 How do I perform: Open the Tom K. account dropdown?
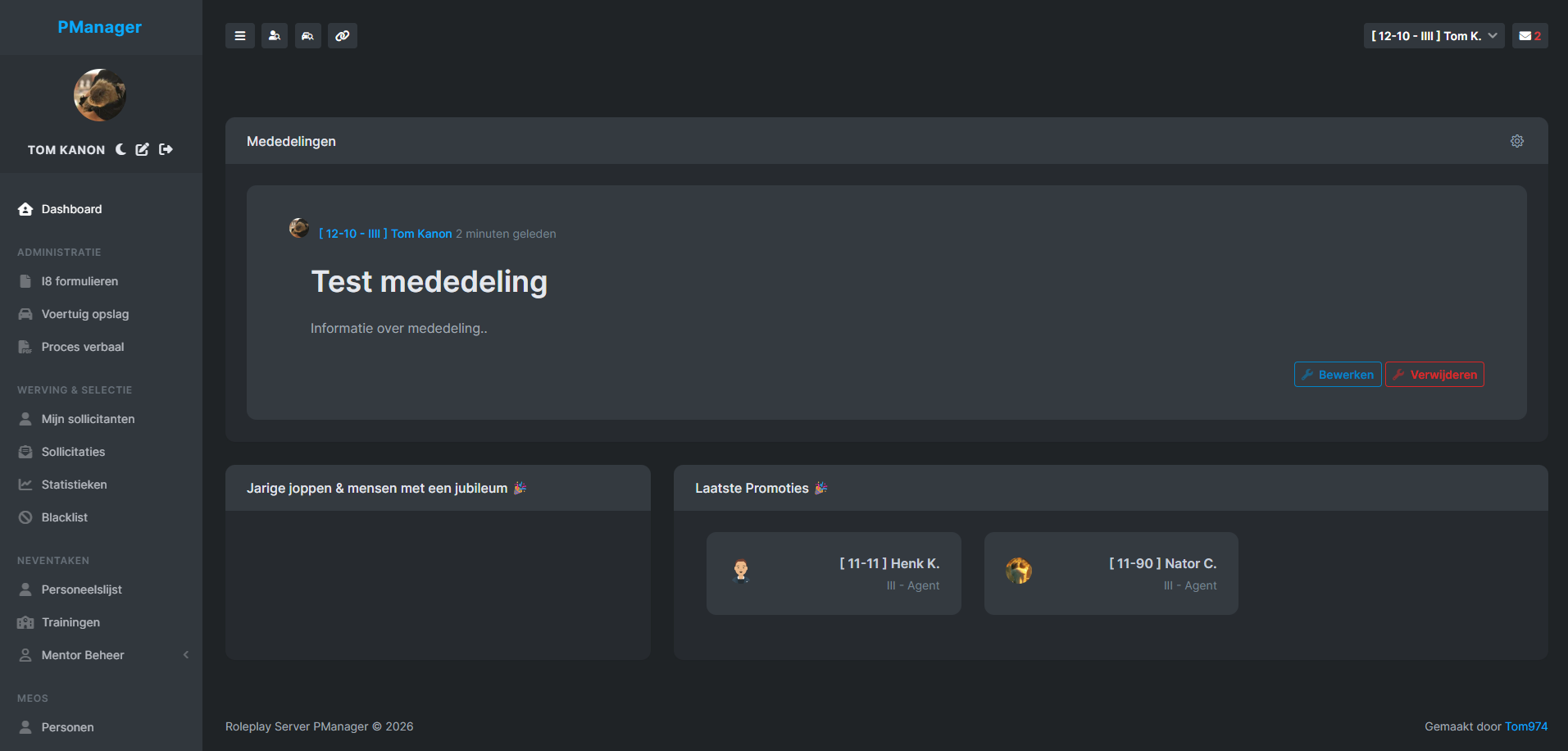pyautogui.click(x=1433, y=35)
